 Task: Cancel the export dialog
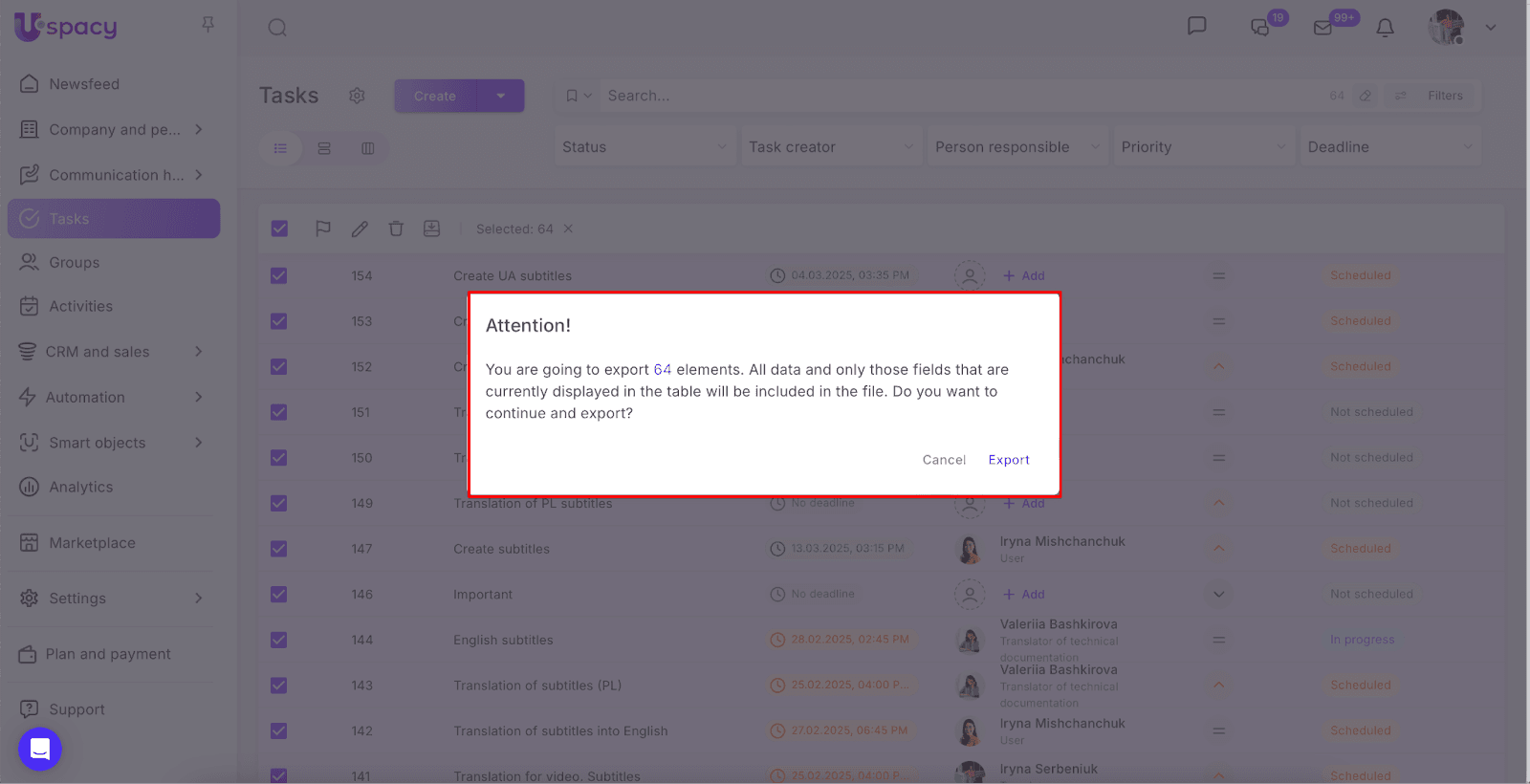[944, 460]
